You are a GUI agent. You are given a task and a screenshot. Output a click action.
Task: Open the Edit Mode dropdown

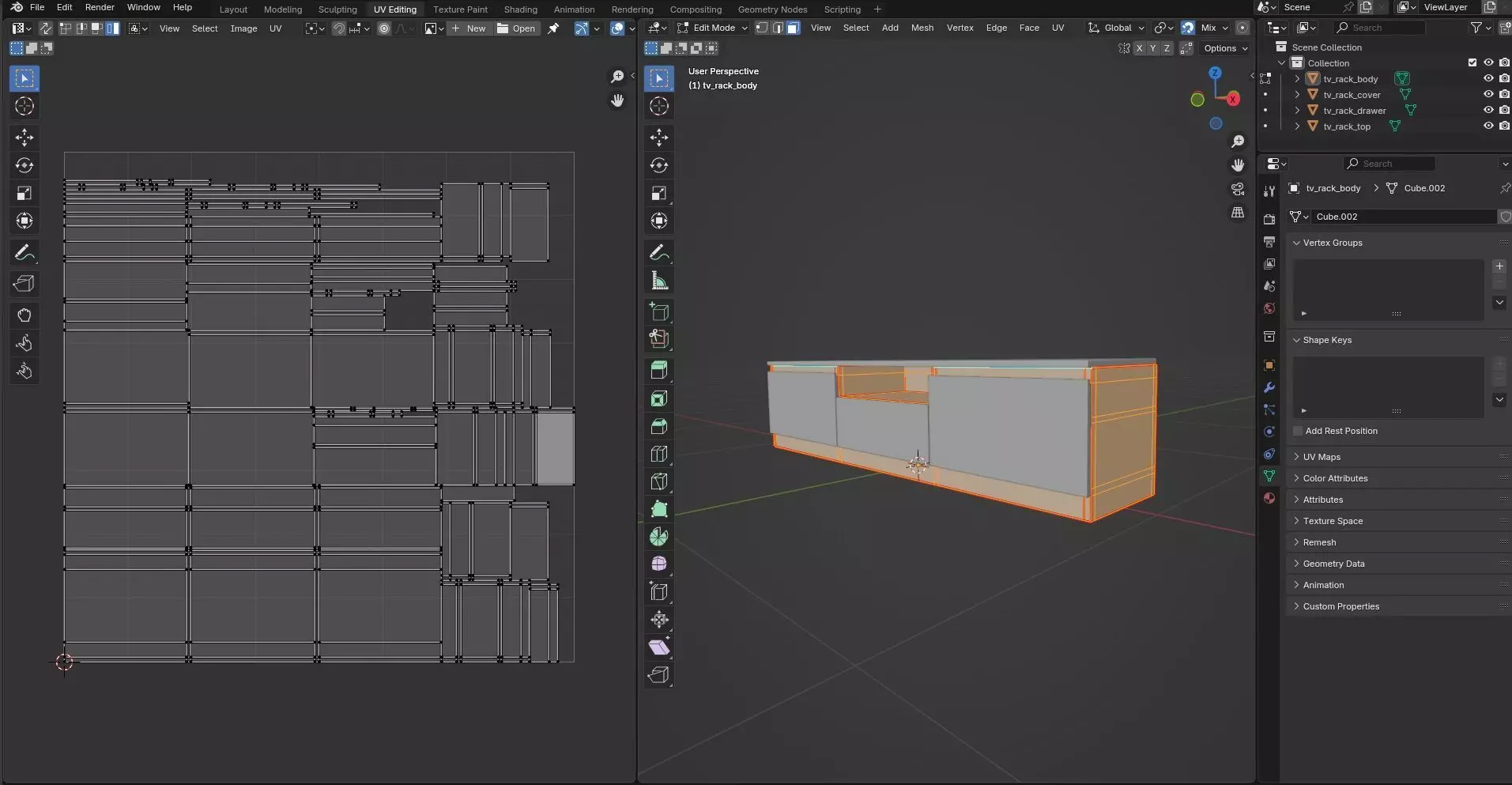pos(713,28)
